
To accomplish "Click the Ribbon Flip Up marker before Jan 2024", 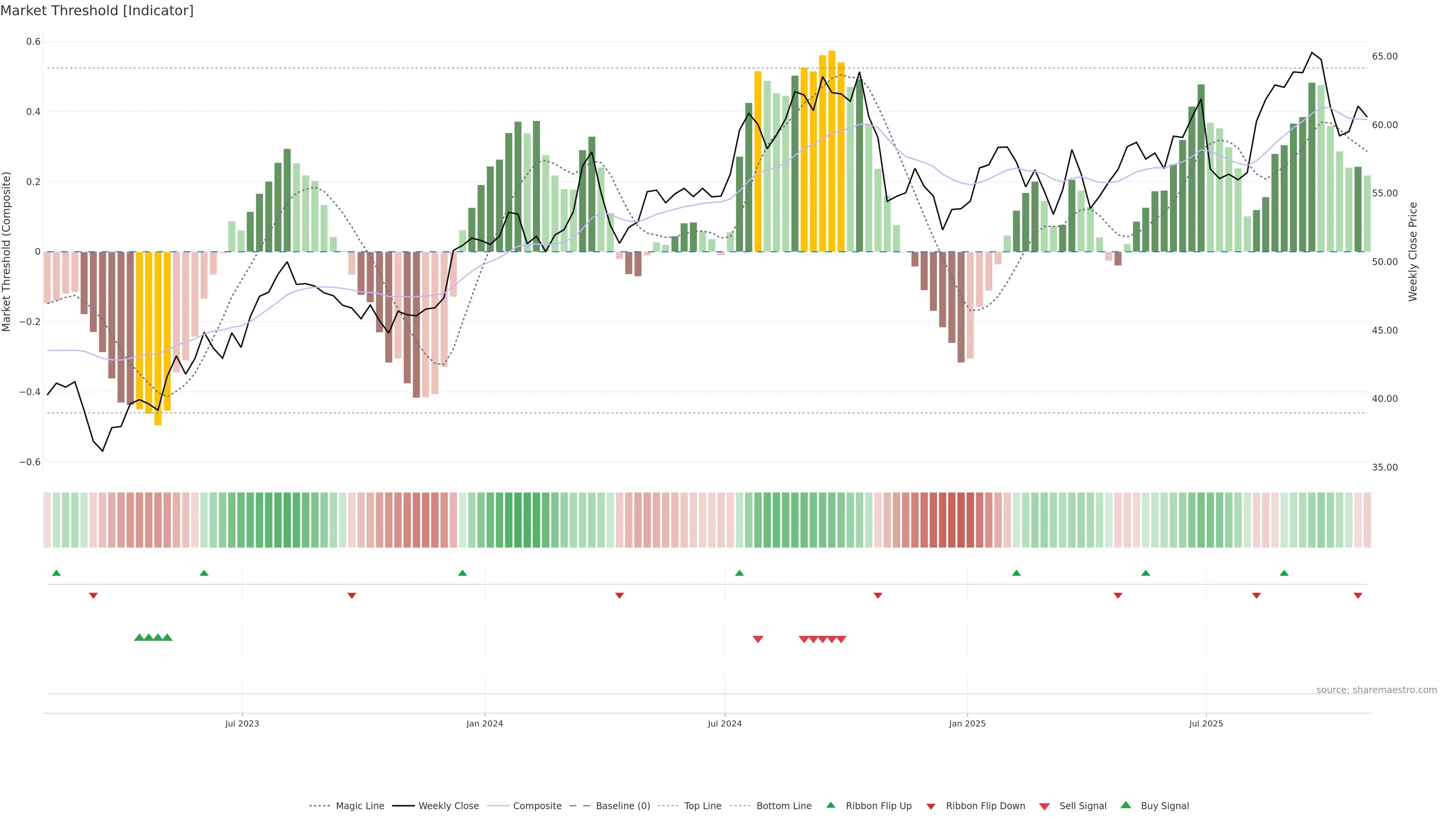I will pos(462,573).
